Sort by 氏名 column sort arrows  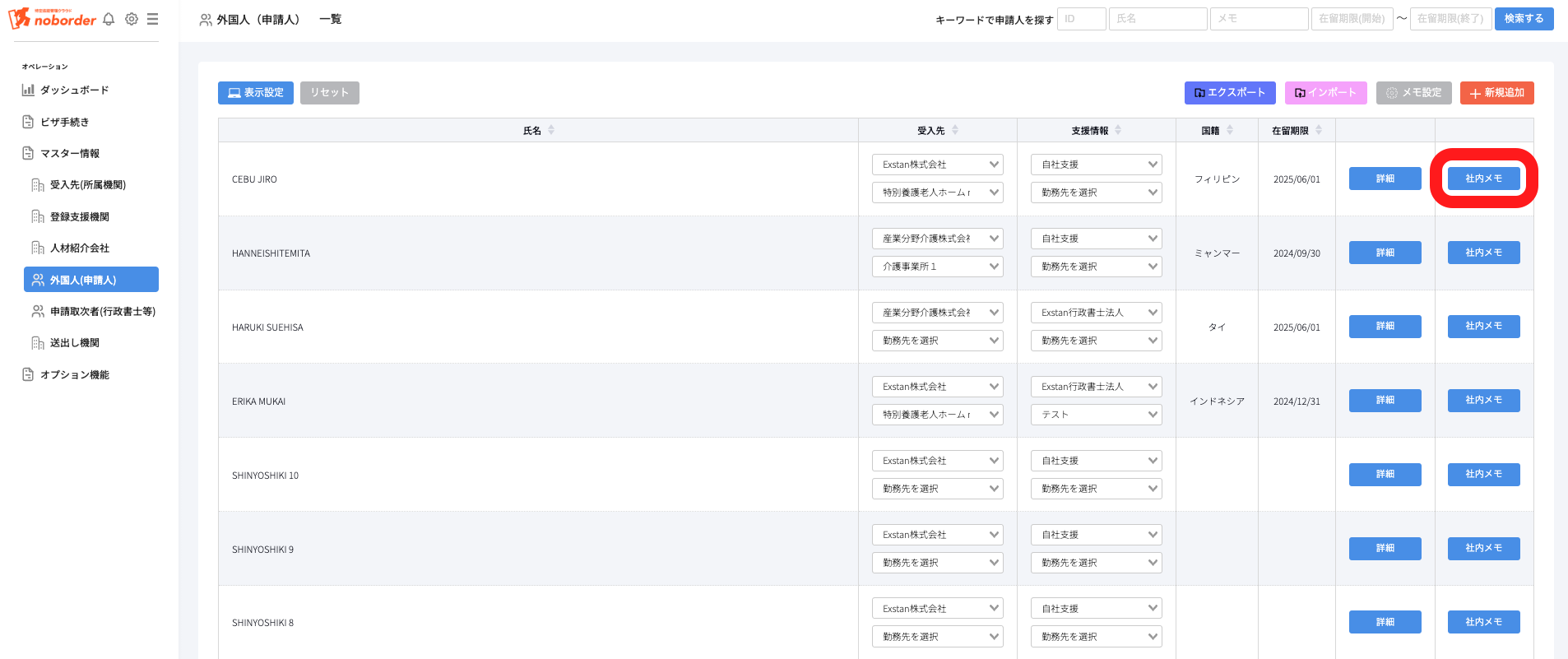pos(551,130)
